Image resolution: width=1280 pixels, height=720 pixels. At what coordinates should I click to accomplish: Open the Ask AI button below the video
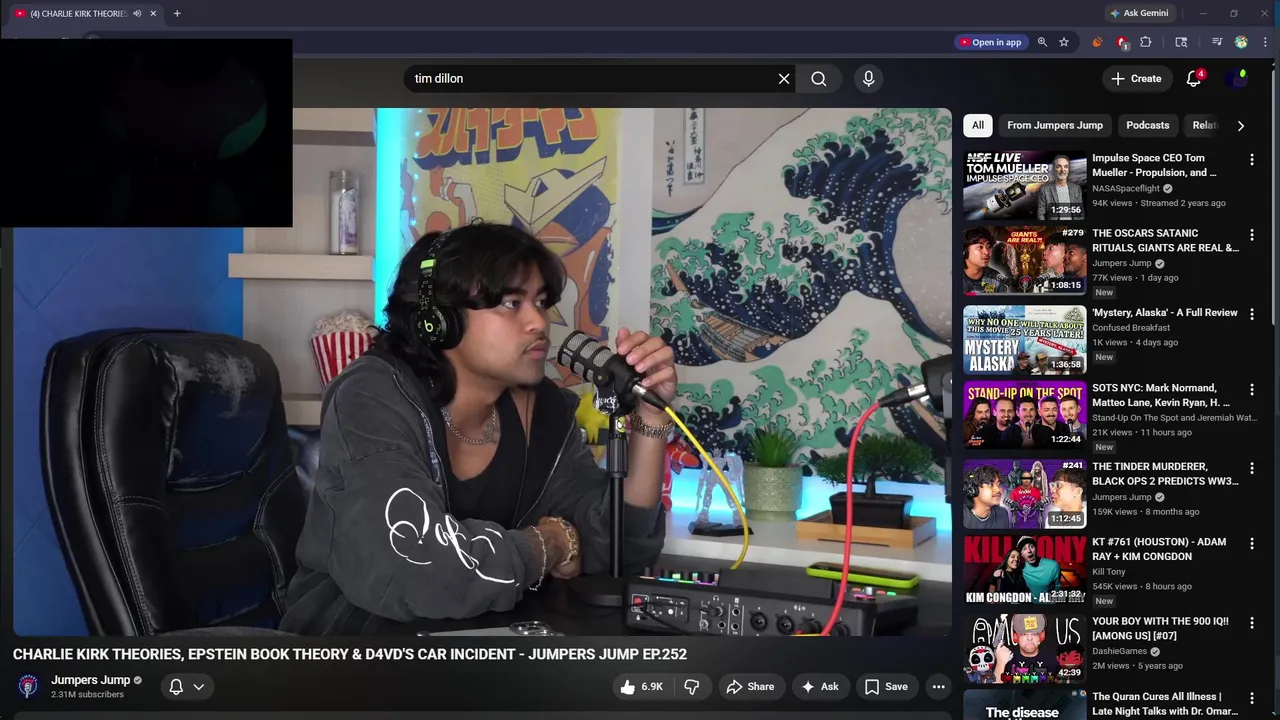tap(820, 687)
